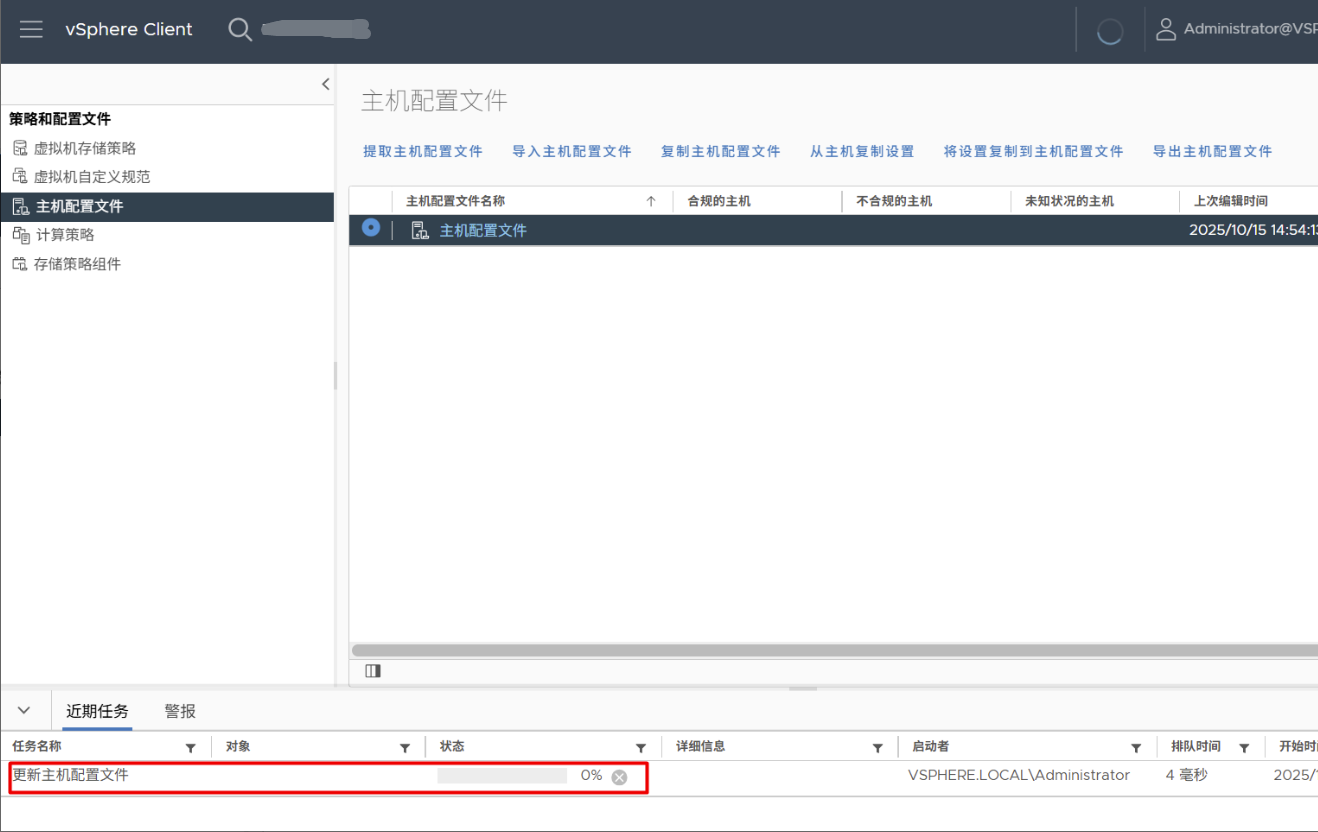Screen dimensions: 1318x832
Task: Sort by 主机配置文件名称 column header
Action: pyautogui.click(x=455, y=201)
